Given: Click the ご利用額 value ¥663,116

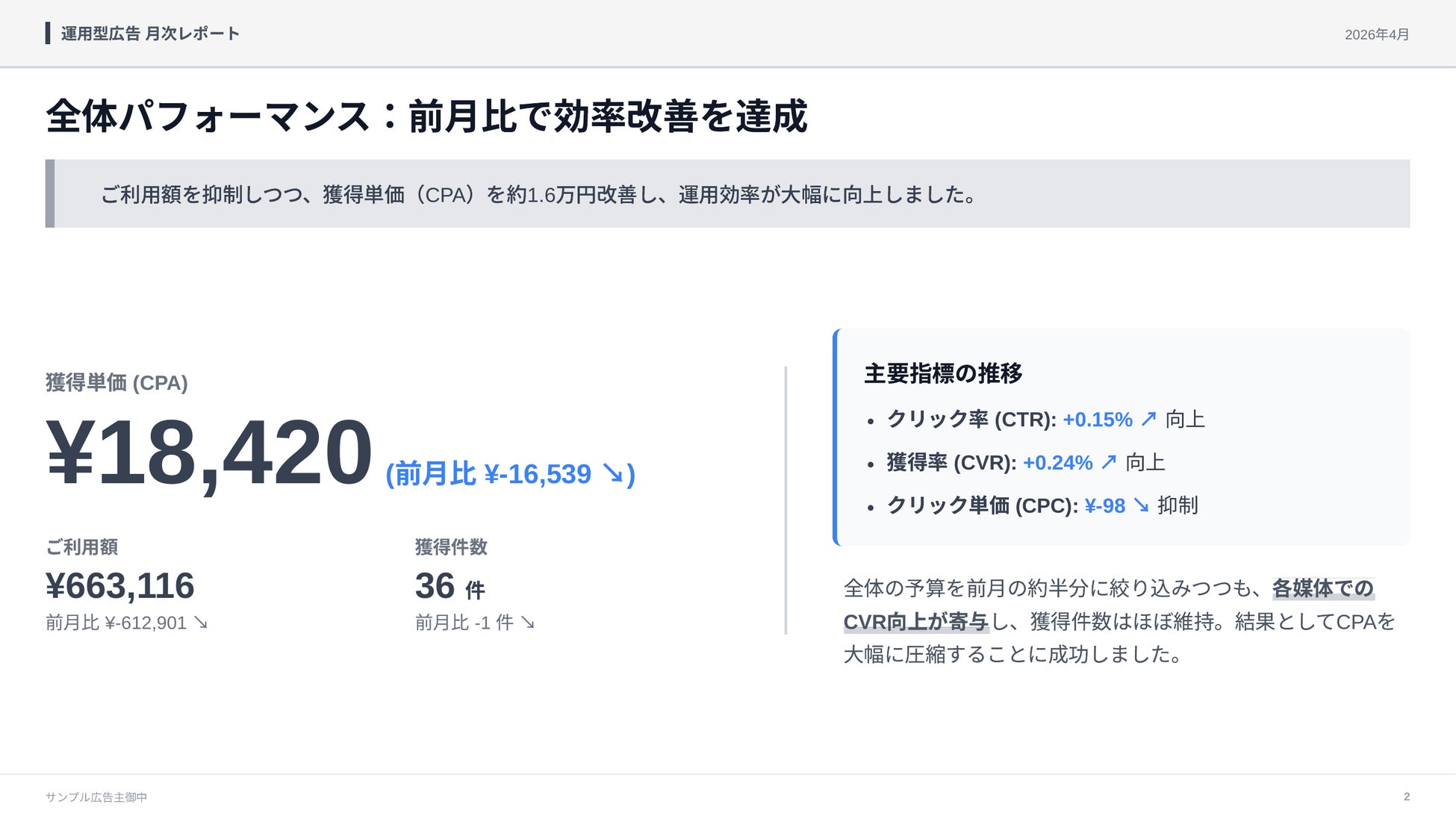Looking at the screenshot, I should [x=120, y=585].
